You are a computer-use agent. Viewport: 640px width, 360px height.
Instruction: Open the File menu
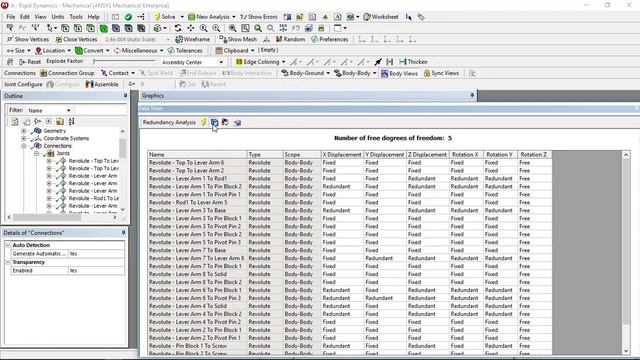tap(11, 17)
